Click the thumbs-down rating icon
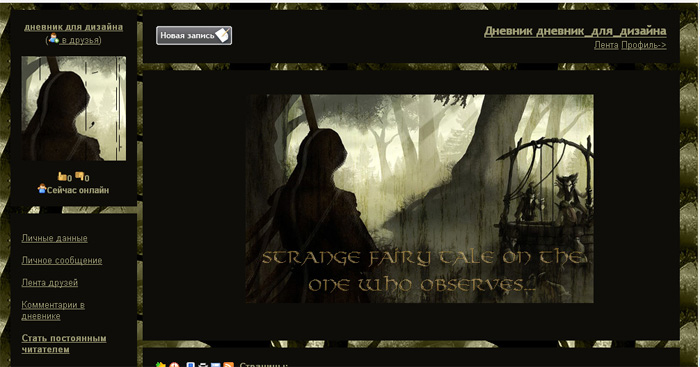The image size is (700, 367). [79, 177]
